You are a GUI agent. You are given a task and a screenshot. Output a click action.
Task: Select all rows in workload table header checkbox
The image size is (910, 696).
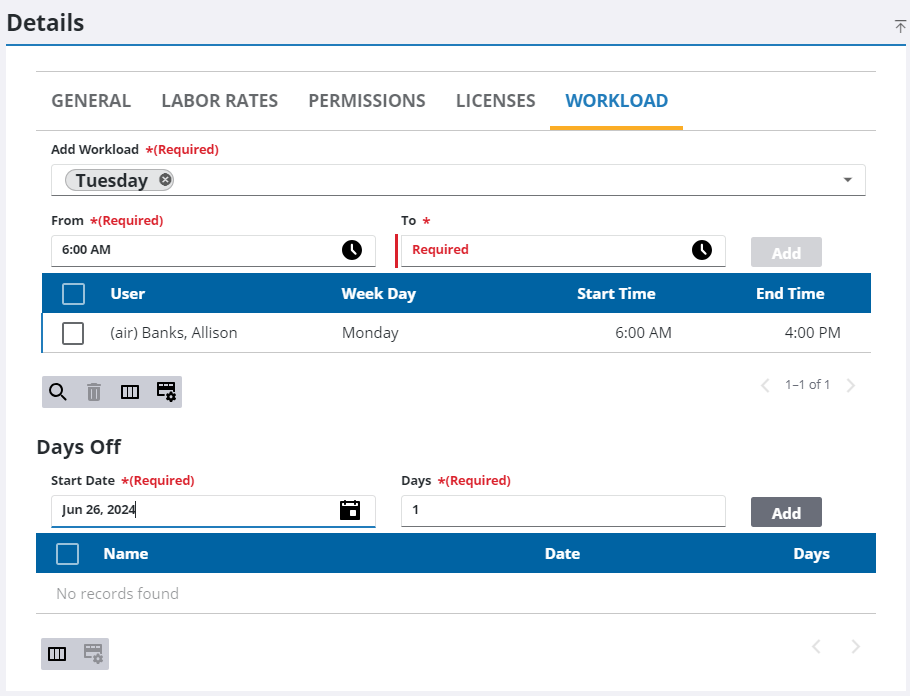click(x=73, y=294)
